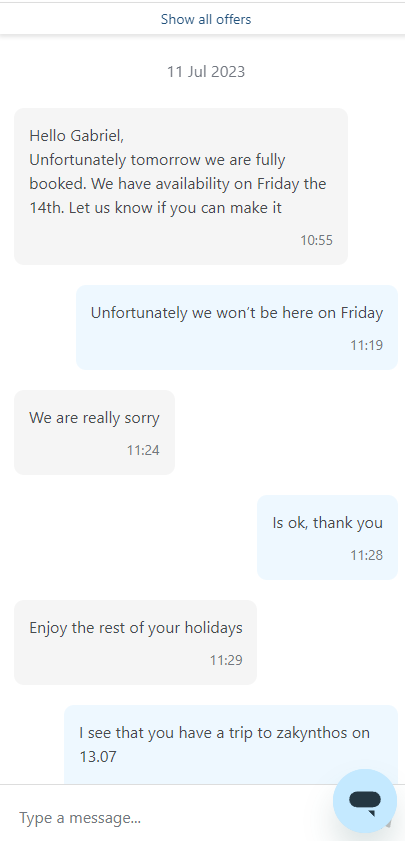Select the 'trip to zakynthos' message bubble
Screen dimensions: 405x841
click(231, 745)
